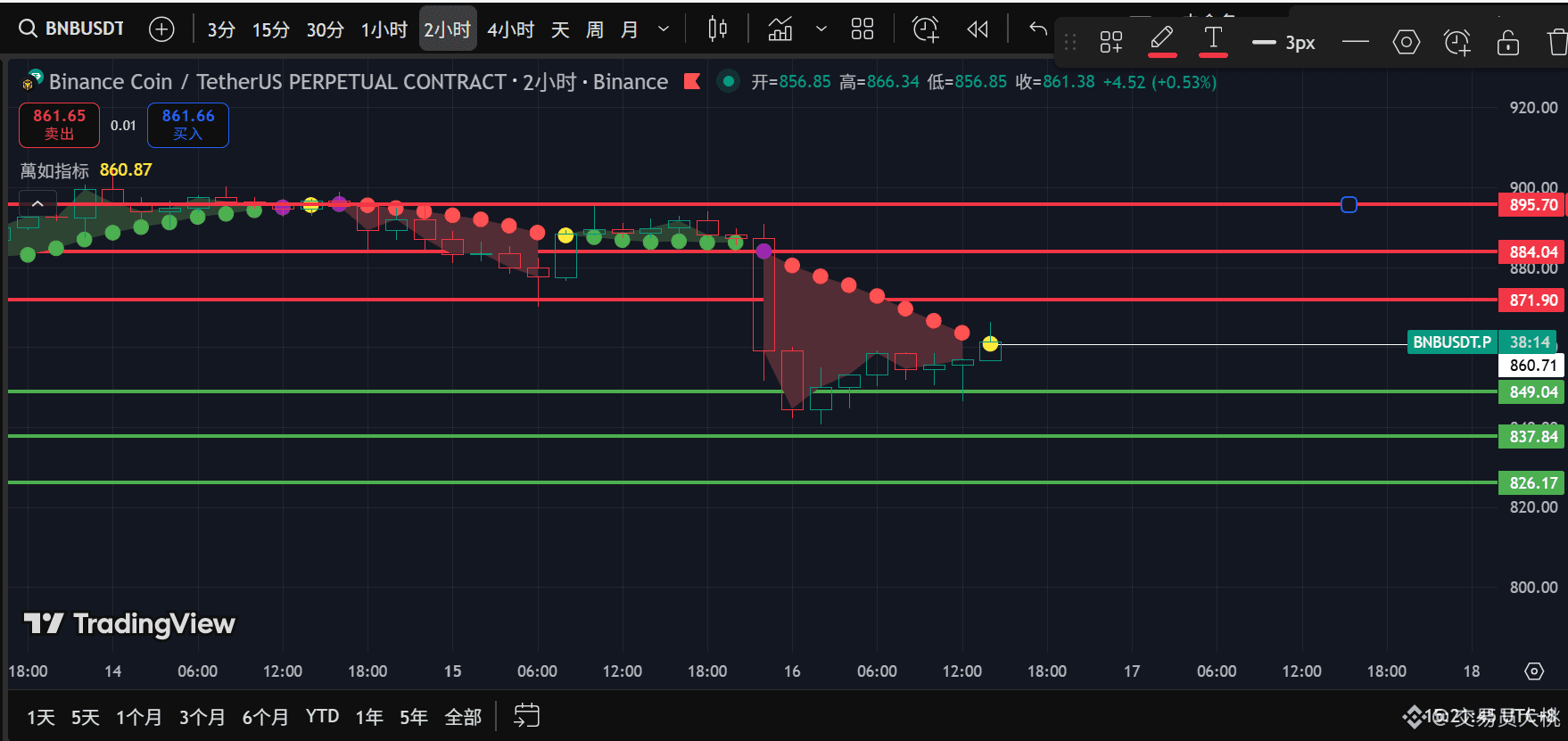Expand the indicators favorites dropdown arrow
Screen dimensions: 1568x741
pos(821,29)
